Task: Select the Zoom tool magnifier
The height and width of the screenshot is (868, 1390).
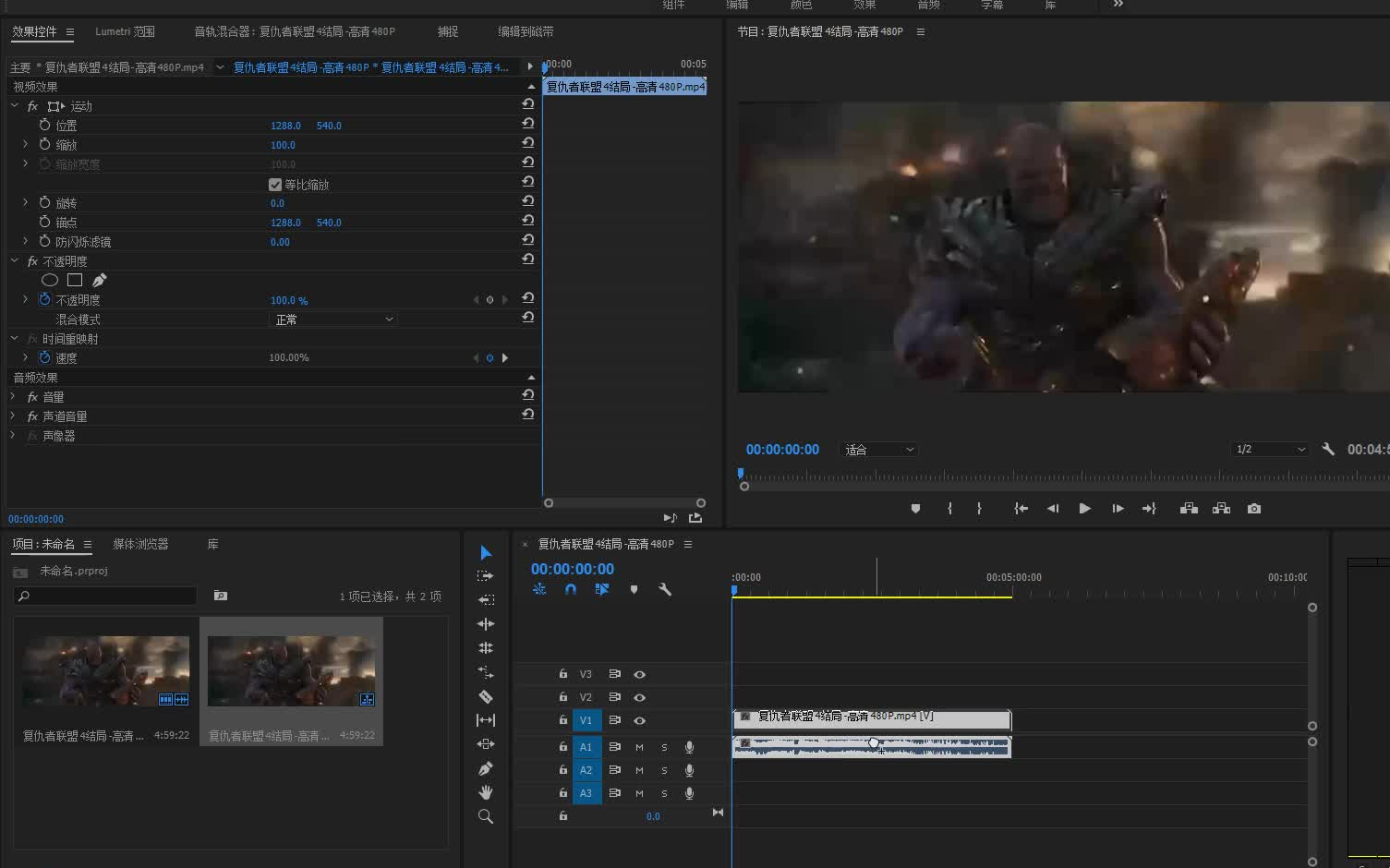Action: pos(486,816)
